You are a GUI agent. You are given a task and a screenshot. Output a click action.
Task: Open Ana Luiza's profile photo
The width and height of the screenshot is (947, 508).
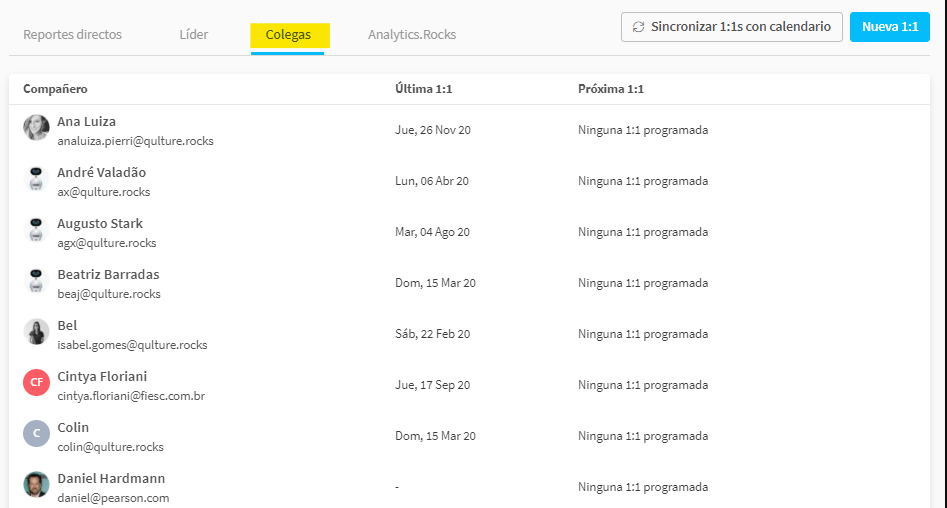tap(36, 127)
